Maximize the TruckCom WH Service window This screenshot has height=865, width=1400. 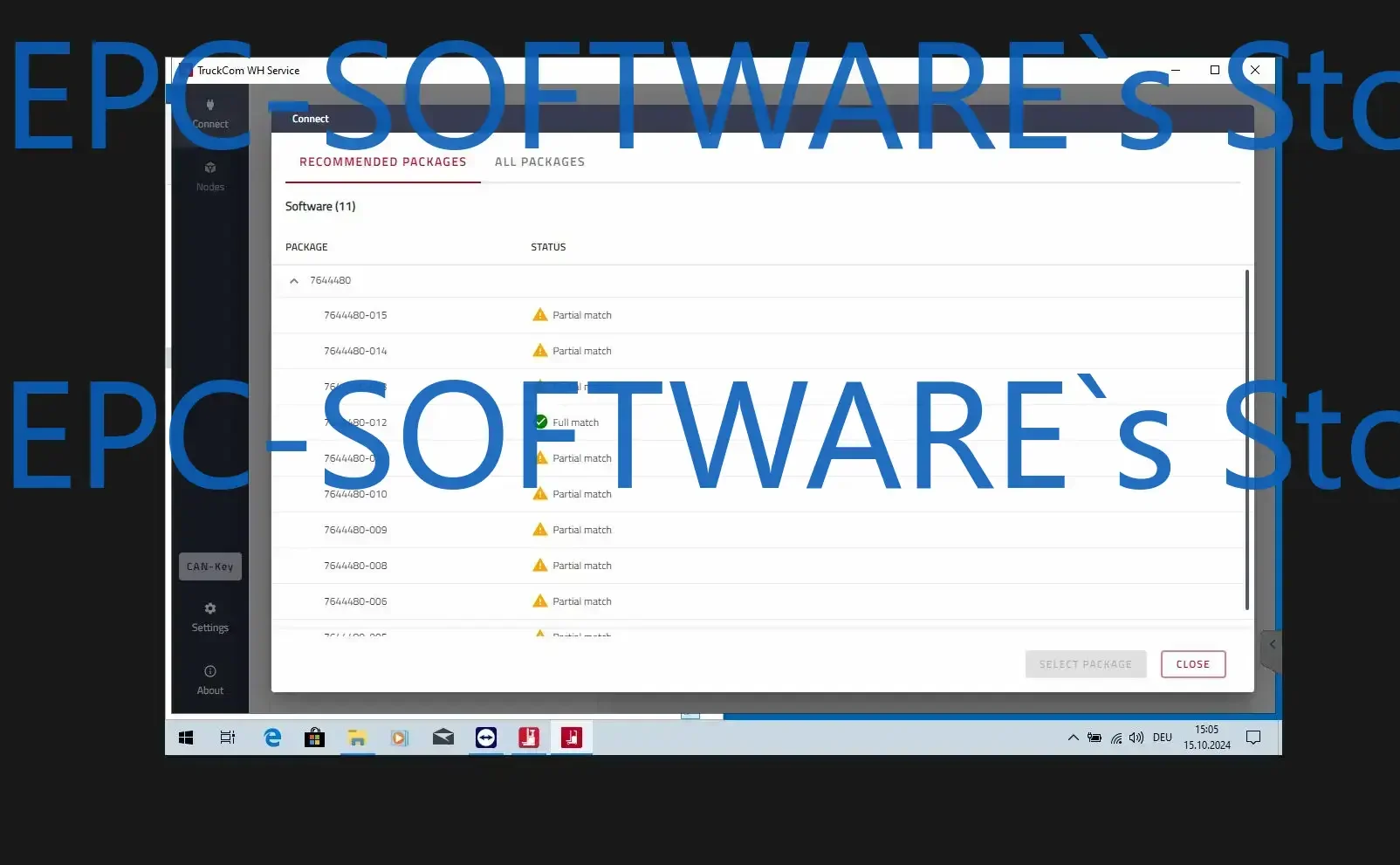1215,70
